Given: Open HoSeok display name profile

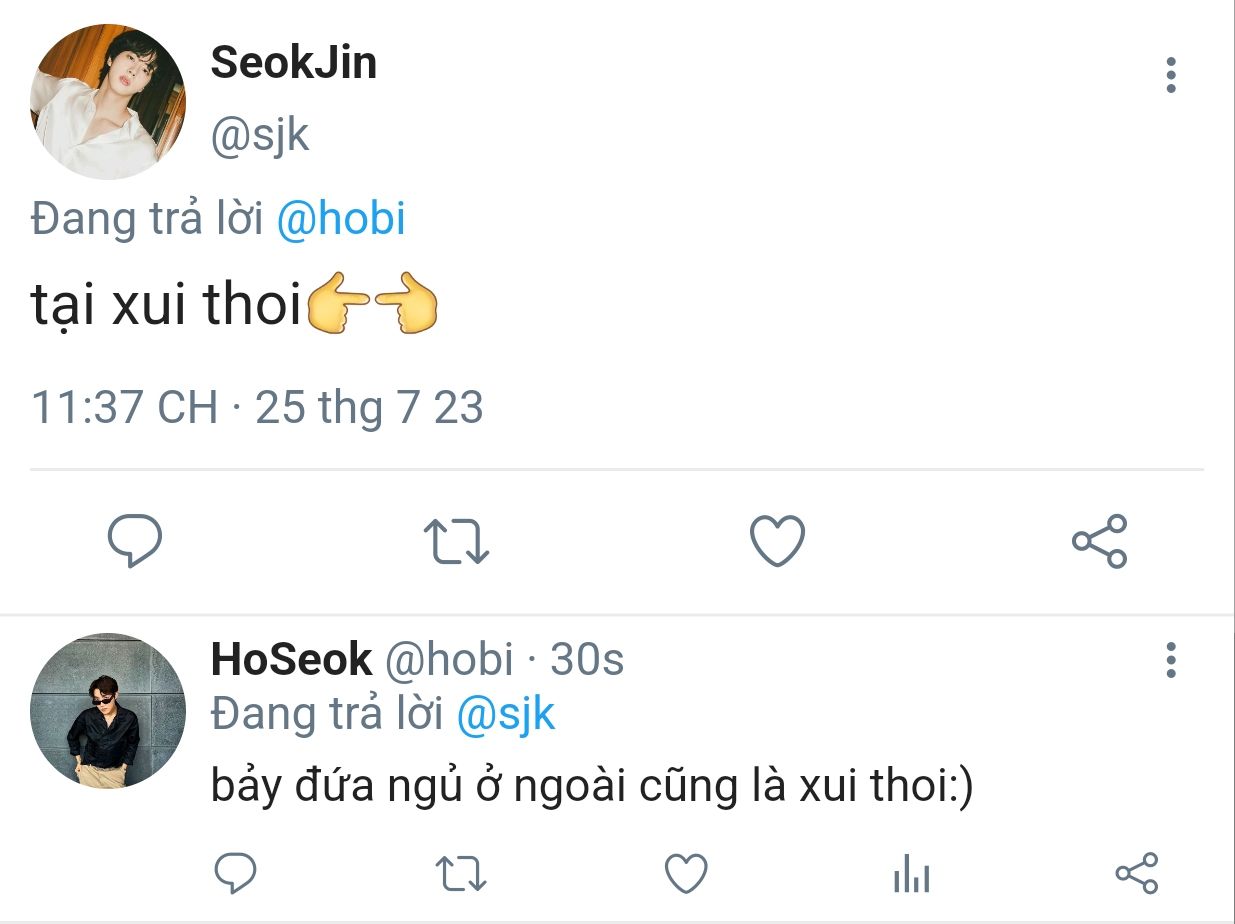Looking at the screenshot, I should pos(291,660).
